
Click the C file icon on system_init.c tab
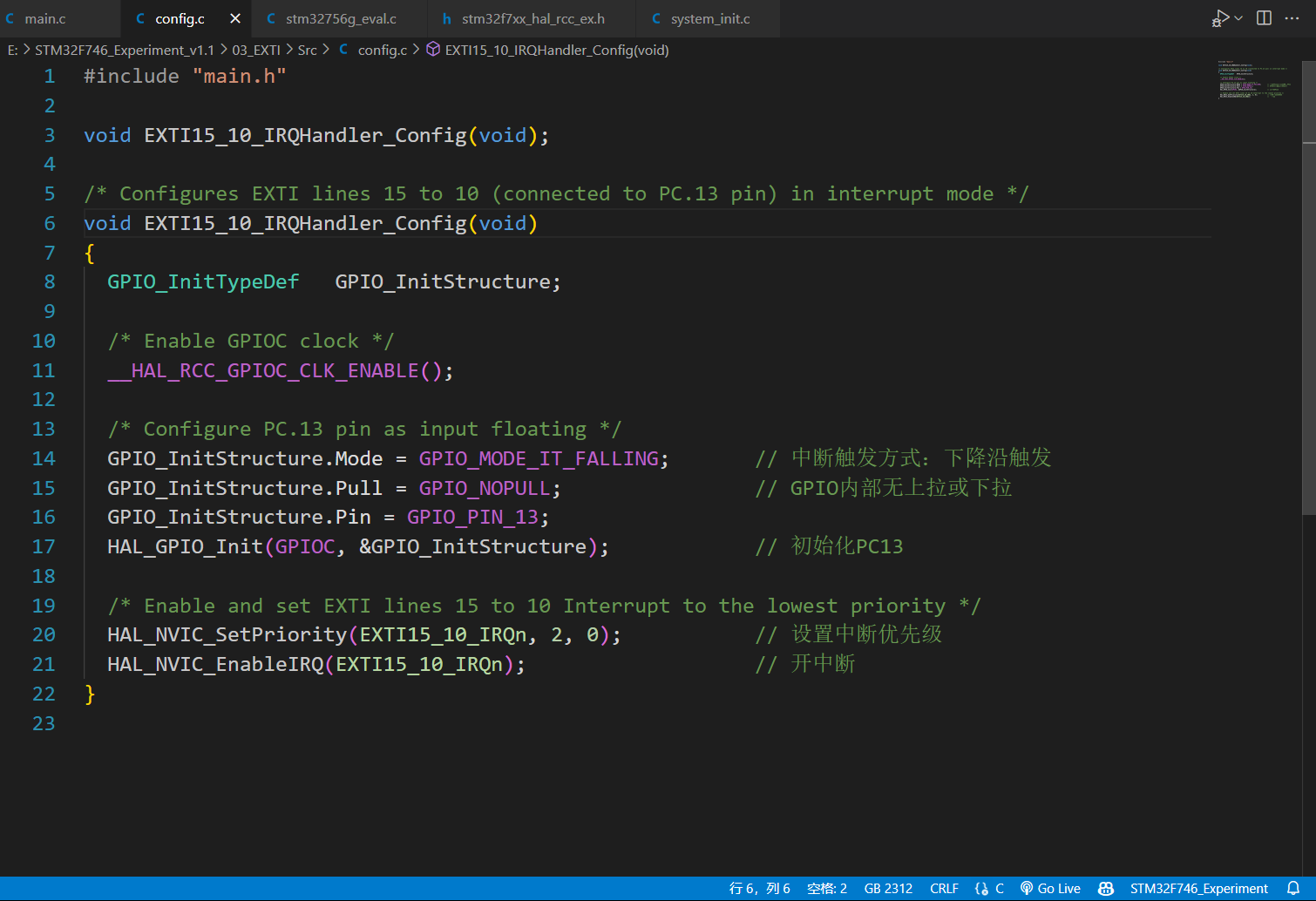tap(655, 18)
